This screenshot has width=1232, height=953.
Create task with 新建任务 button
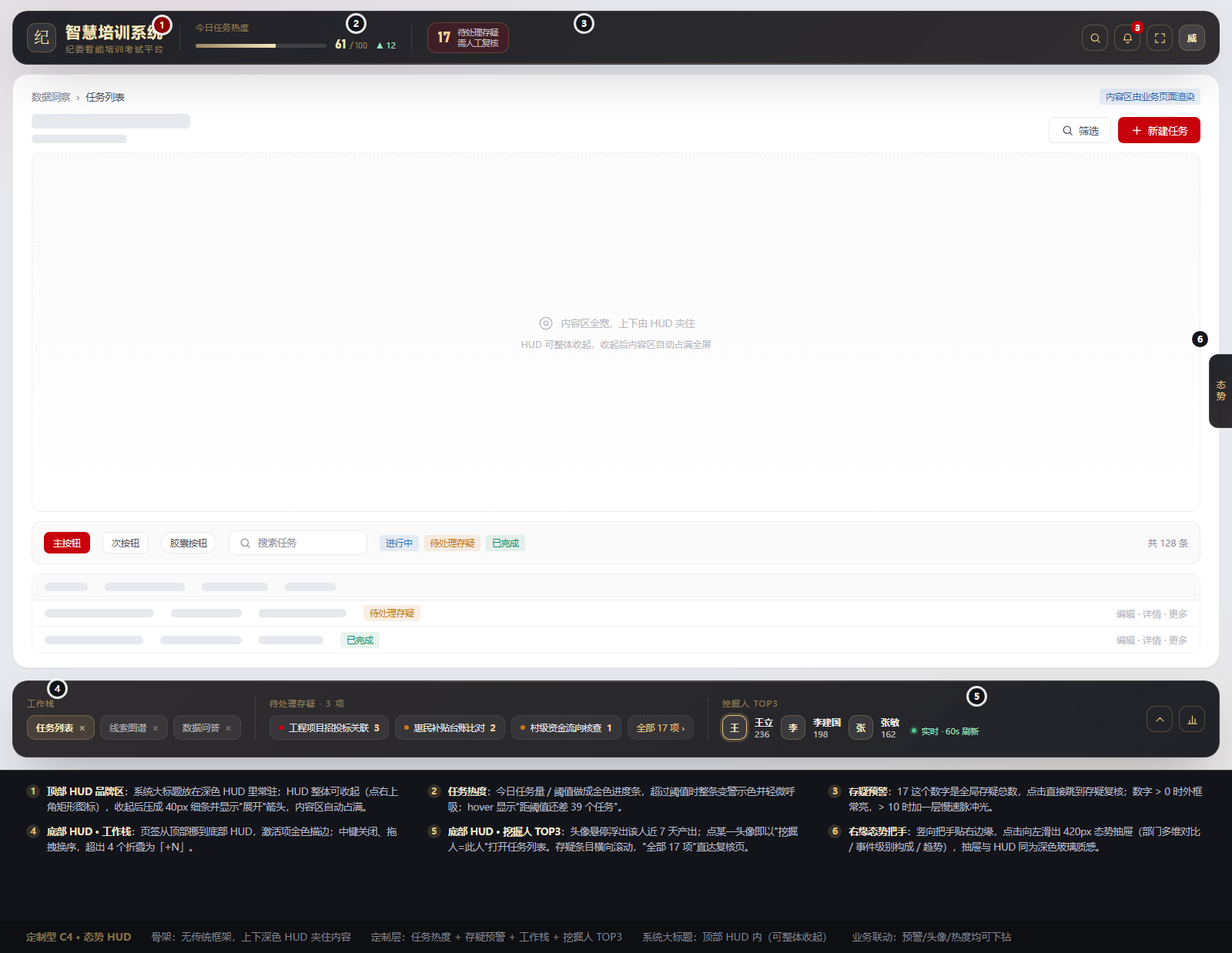[1159, 130]
